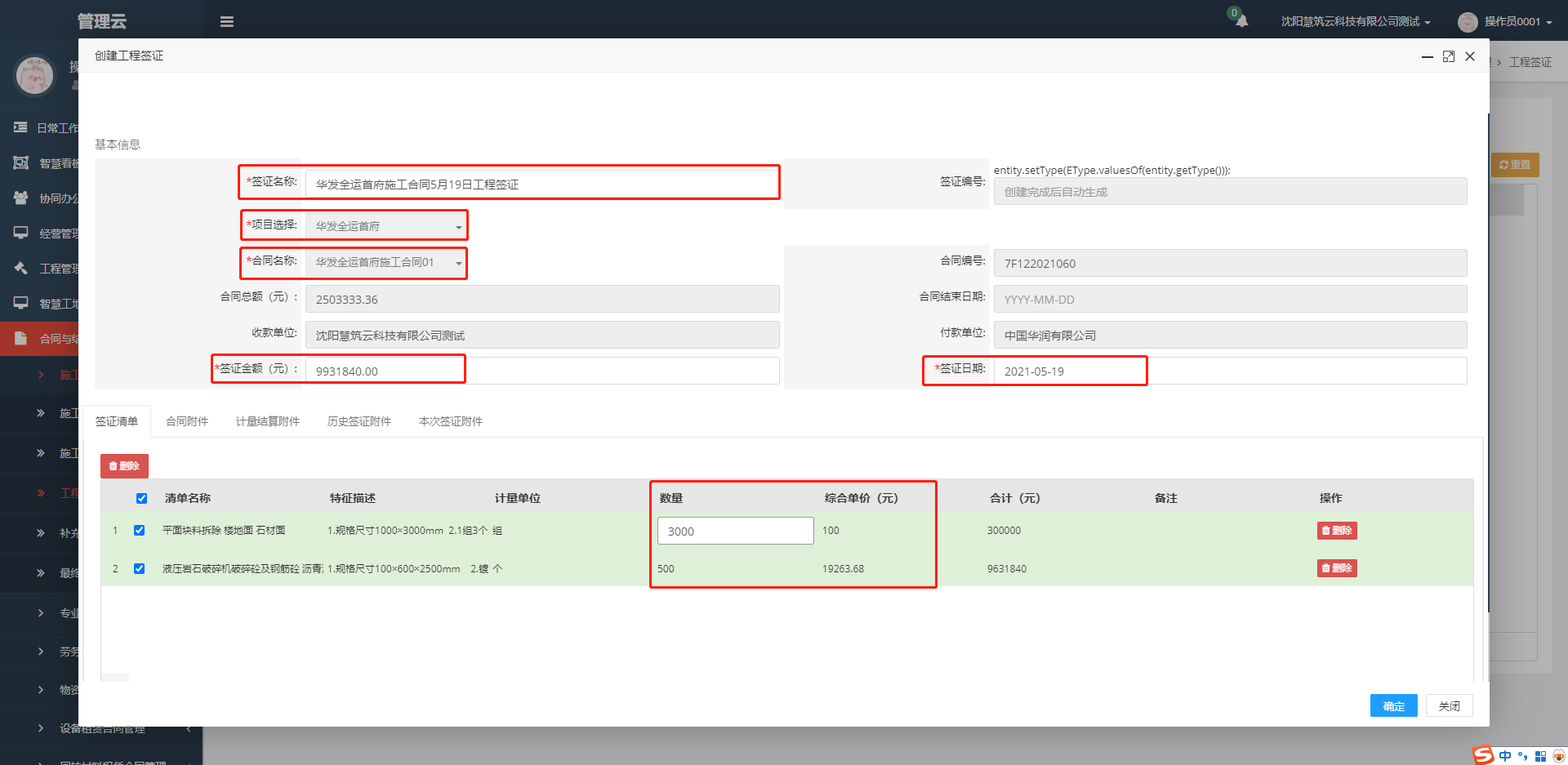
Task: Toggle the select-all checkbox in table header
Action: click(x=142, y=498)
